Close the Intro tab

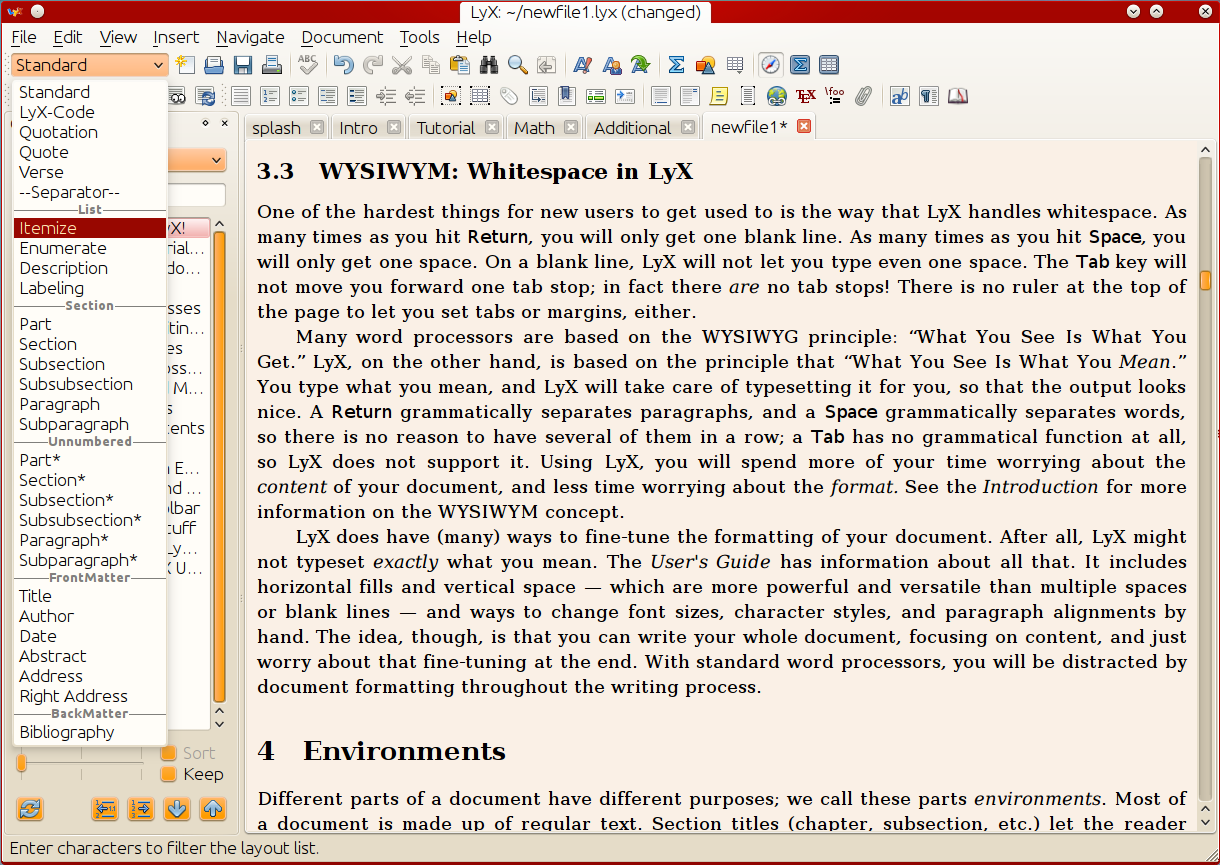394,127
